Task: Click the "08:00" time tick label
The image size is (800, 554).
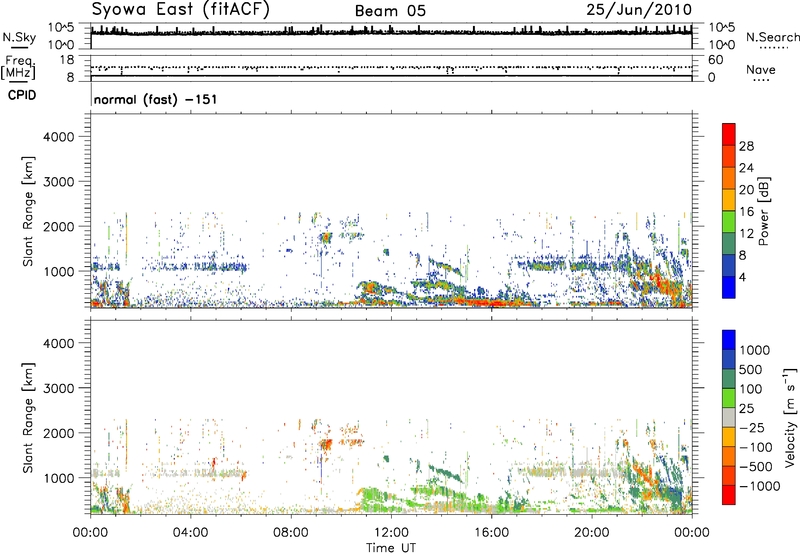Action: (291, 533)
